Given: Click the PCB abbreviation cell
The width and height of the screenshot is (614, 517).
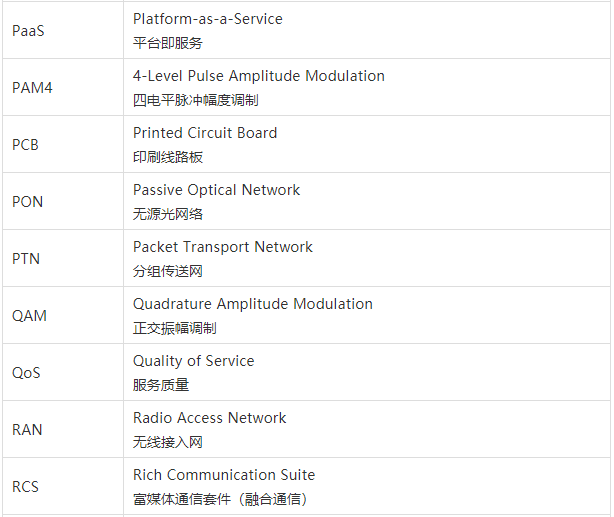Looking at the screenshot, I should pyautogui.click(x=63, y=145).
